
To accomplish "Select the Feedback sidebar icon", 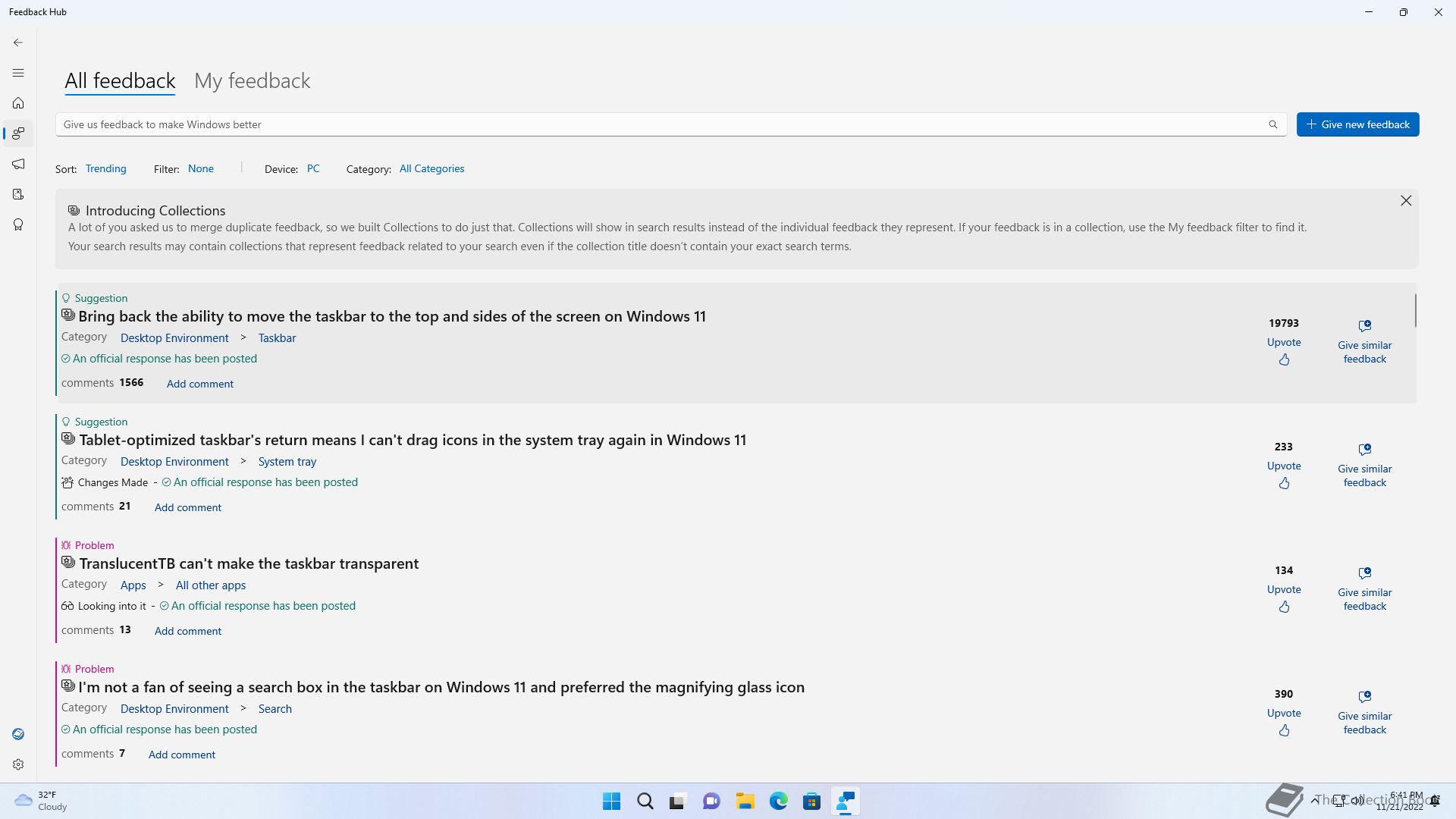I will pyautogui.click(x=18, y=133).
